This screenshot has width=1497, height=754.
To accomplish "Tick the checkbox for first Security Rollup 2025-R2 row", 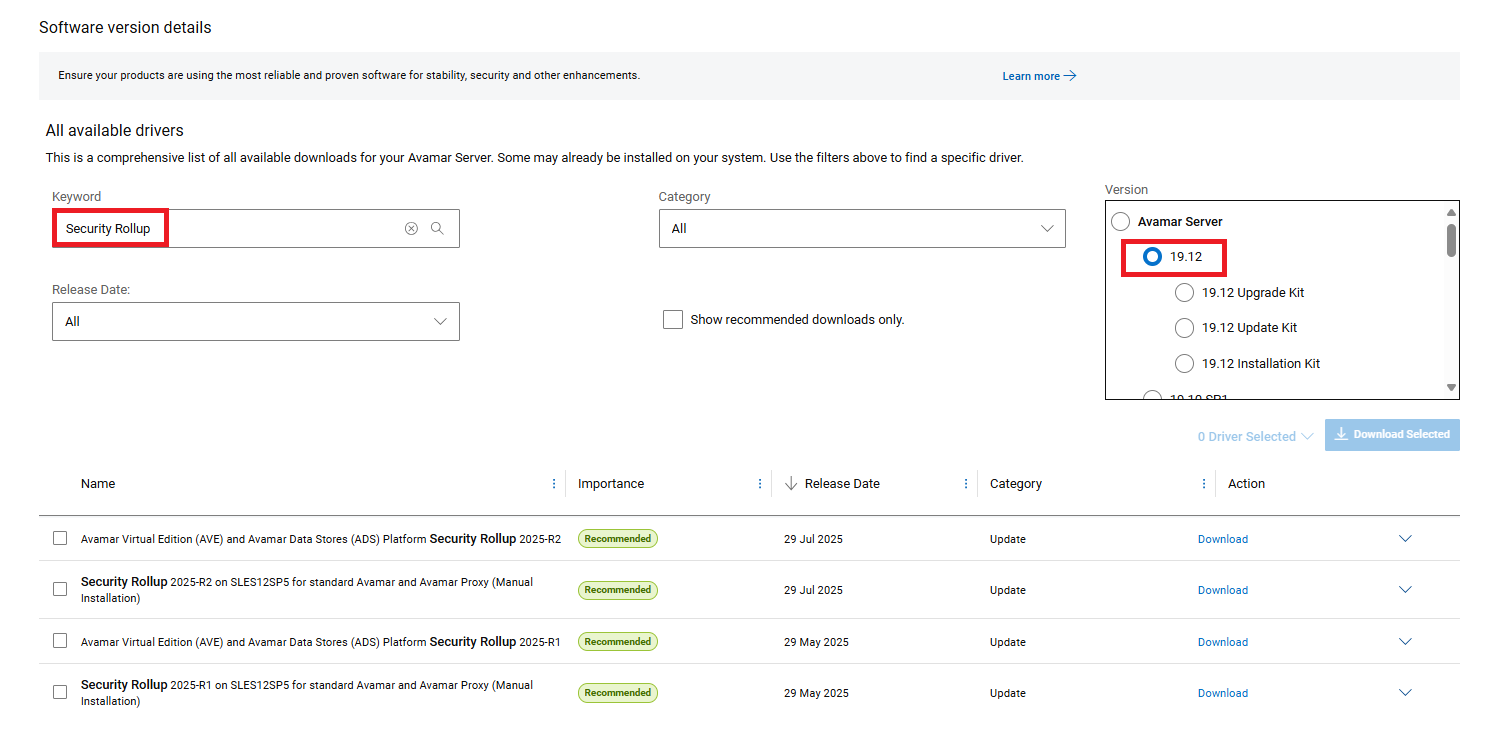I will coord(60,539).
